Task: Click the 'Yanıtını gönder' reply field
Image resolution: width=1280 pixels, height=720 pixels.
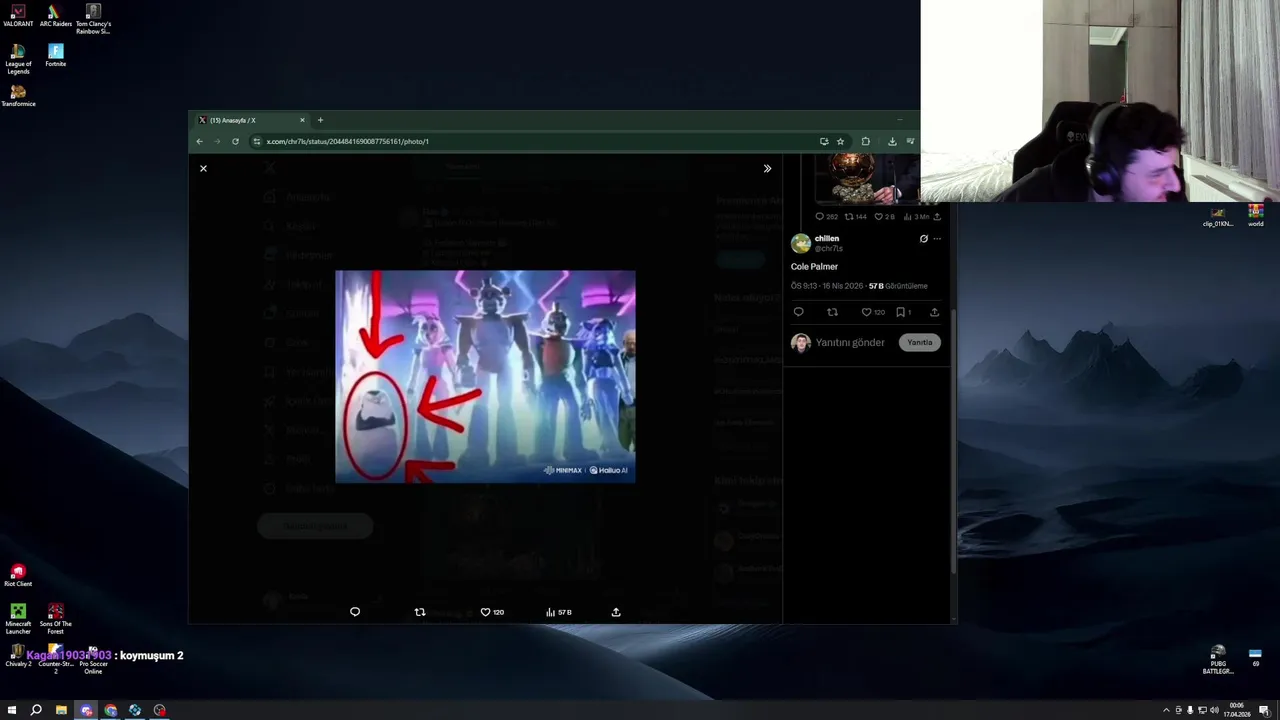Action: click(x=850, y=343)
